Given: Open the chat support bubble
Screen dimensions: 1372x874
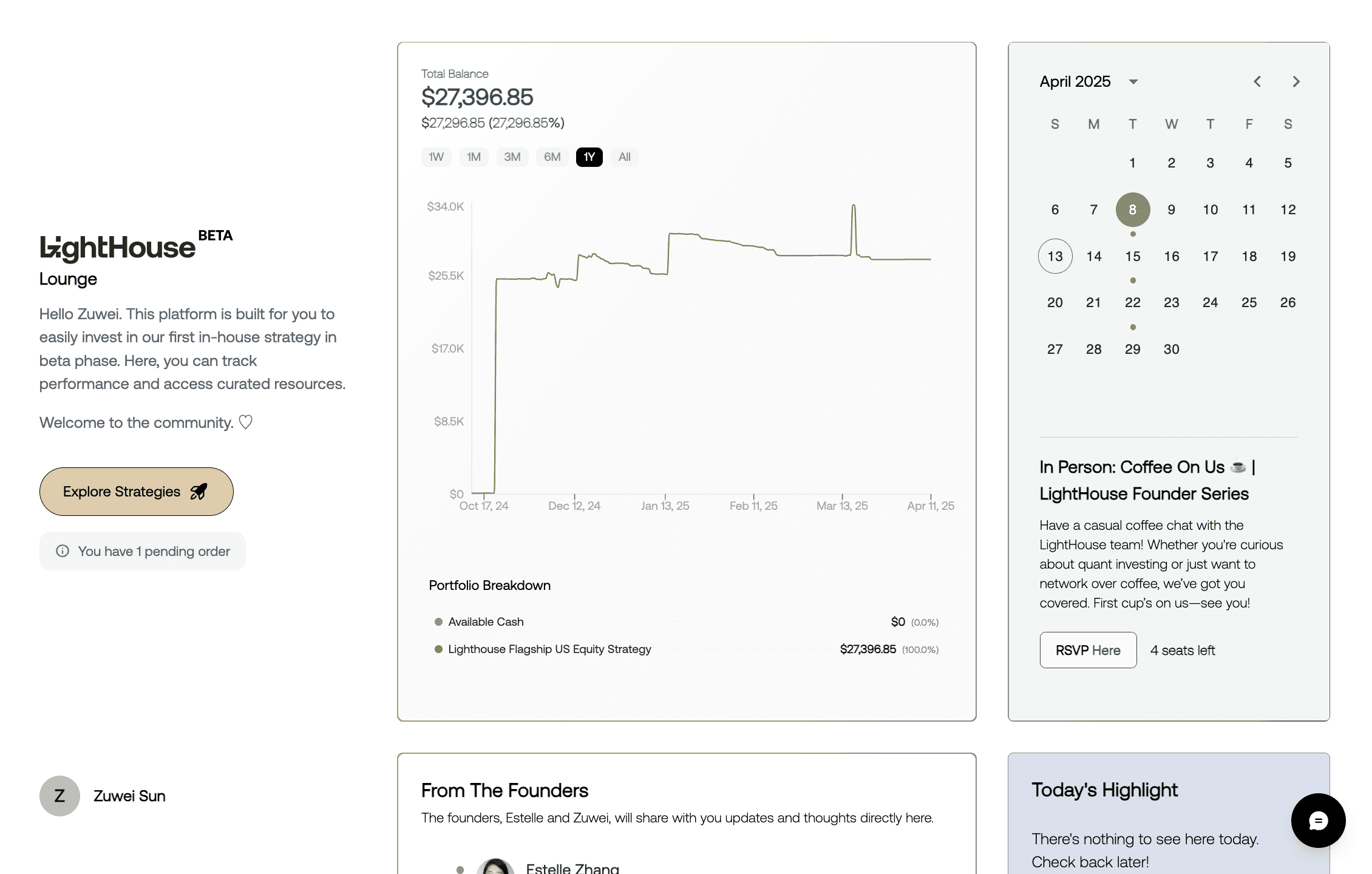Looking at the screenshot, I should 1318,821.
